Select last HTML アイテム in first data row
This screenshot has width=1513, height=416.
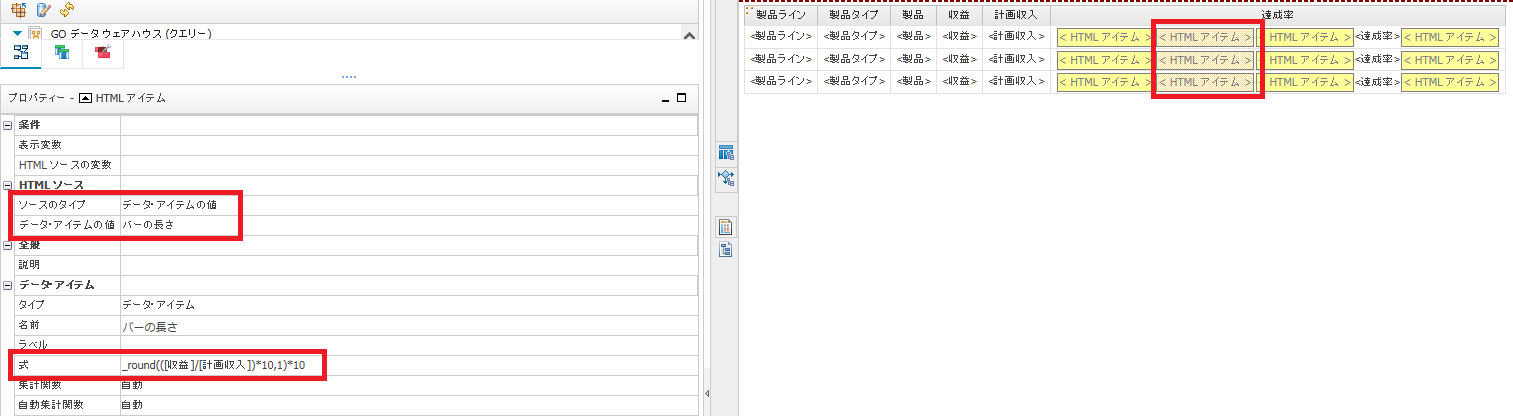1450,37
